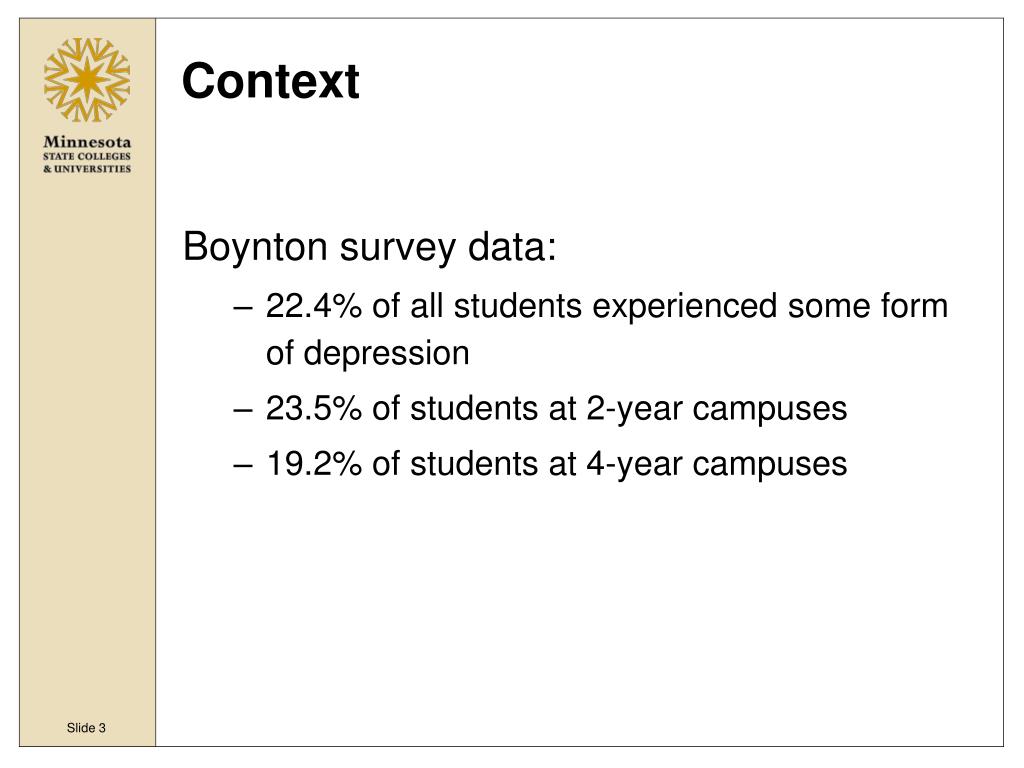Select the '19.2% of students at 4-year campuses' bullet
This screenshot has width=1024, height=768.
pos(556,464)
